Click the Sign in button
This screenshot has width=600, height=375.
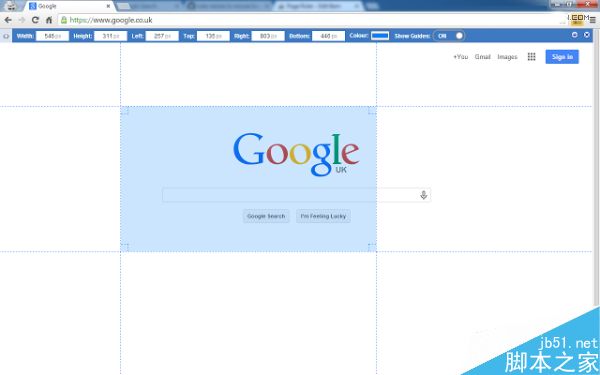click(562, 57)
